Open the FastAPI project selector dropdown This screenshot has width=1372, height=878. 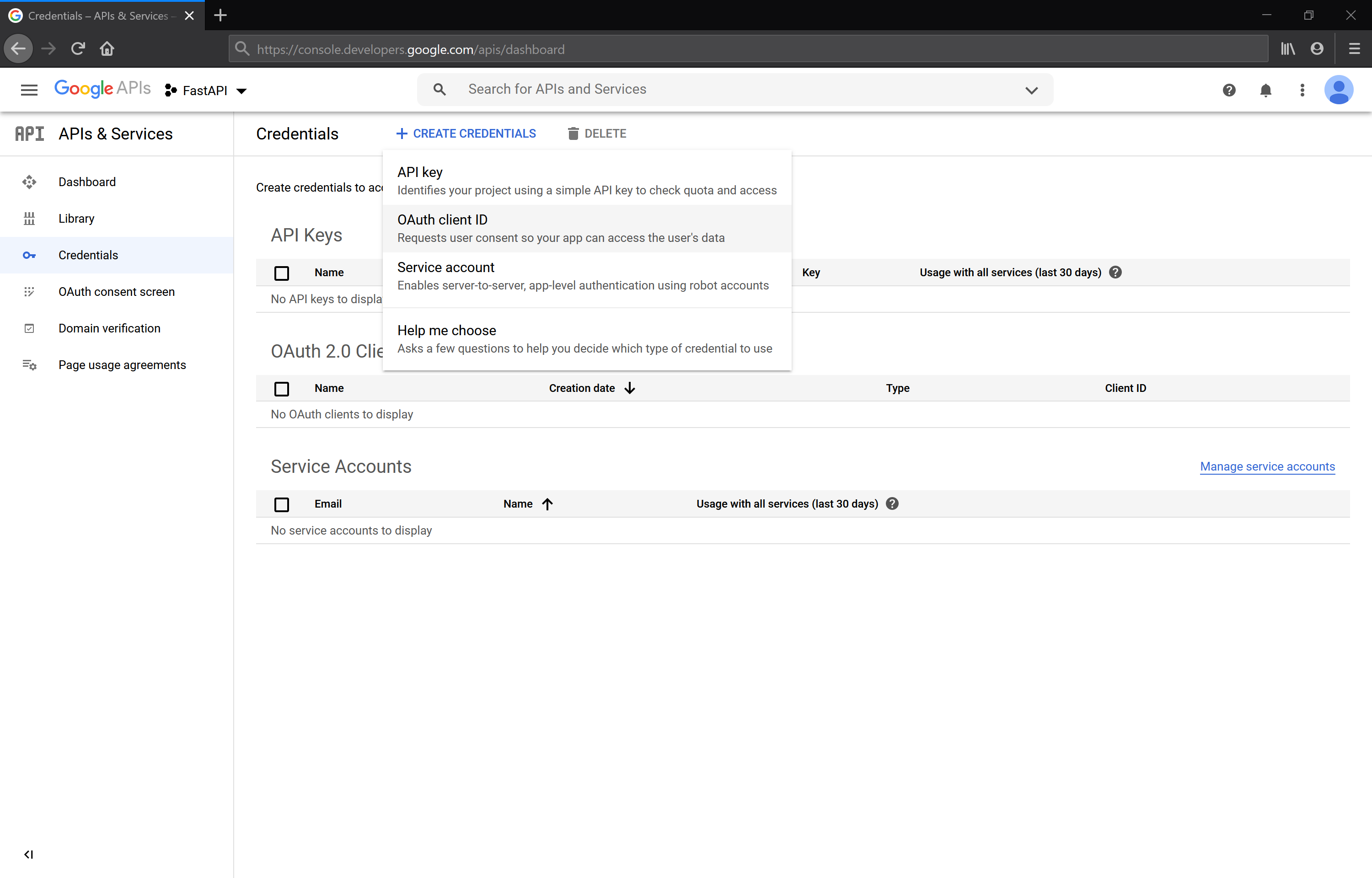pos(206,91)
